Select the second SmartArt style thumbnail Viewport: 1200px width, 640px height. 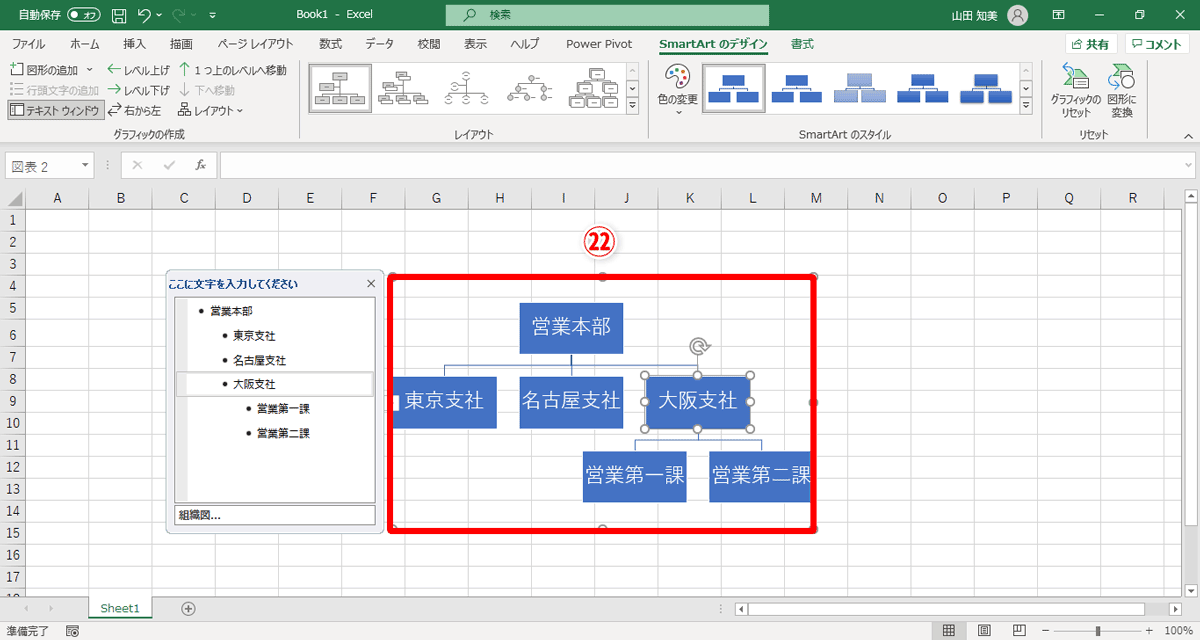pos(797,89)
